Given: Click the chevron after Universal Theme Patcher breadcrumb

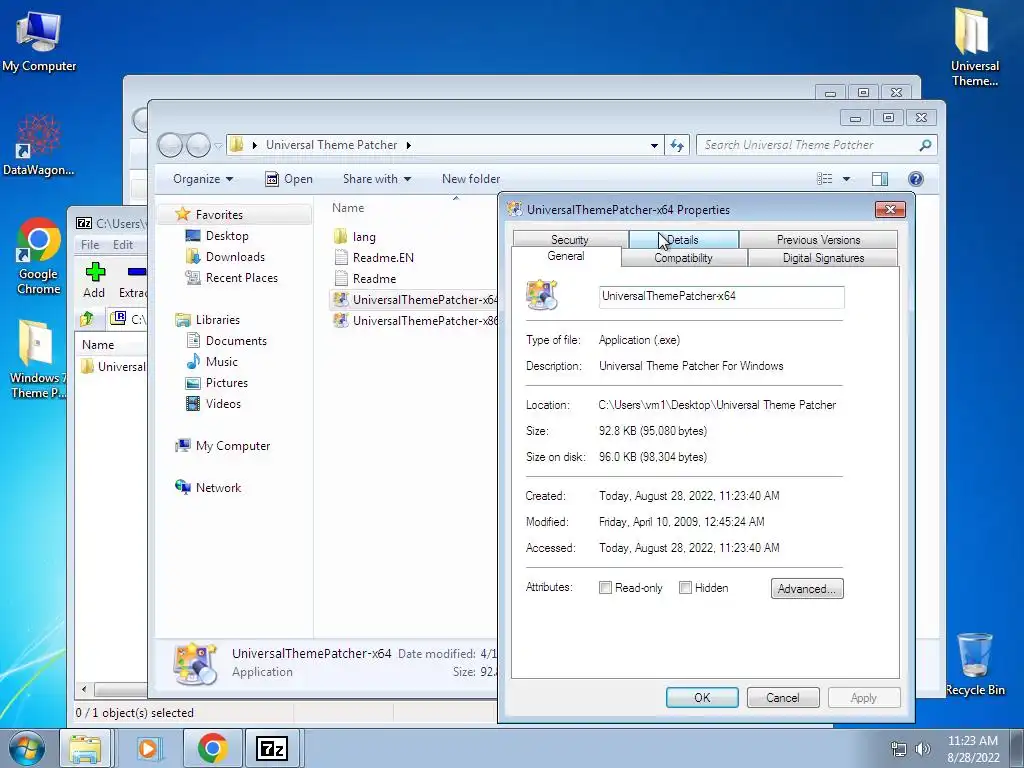Looking at the screenshot, I should point(408,145).
